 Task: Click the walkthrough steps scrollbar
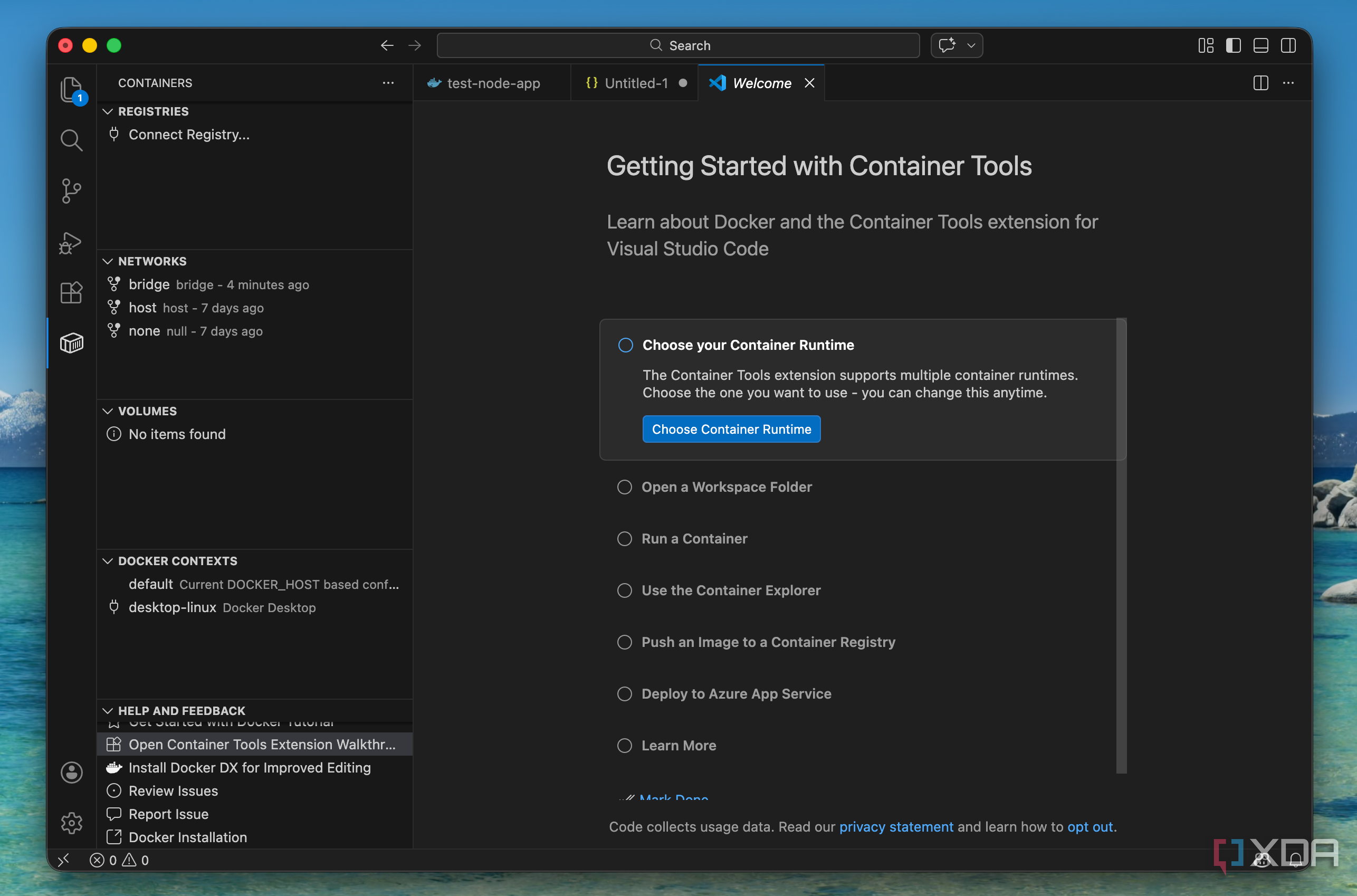click(x=1122, y=546)
